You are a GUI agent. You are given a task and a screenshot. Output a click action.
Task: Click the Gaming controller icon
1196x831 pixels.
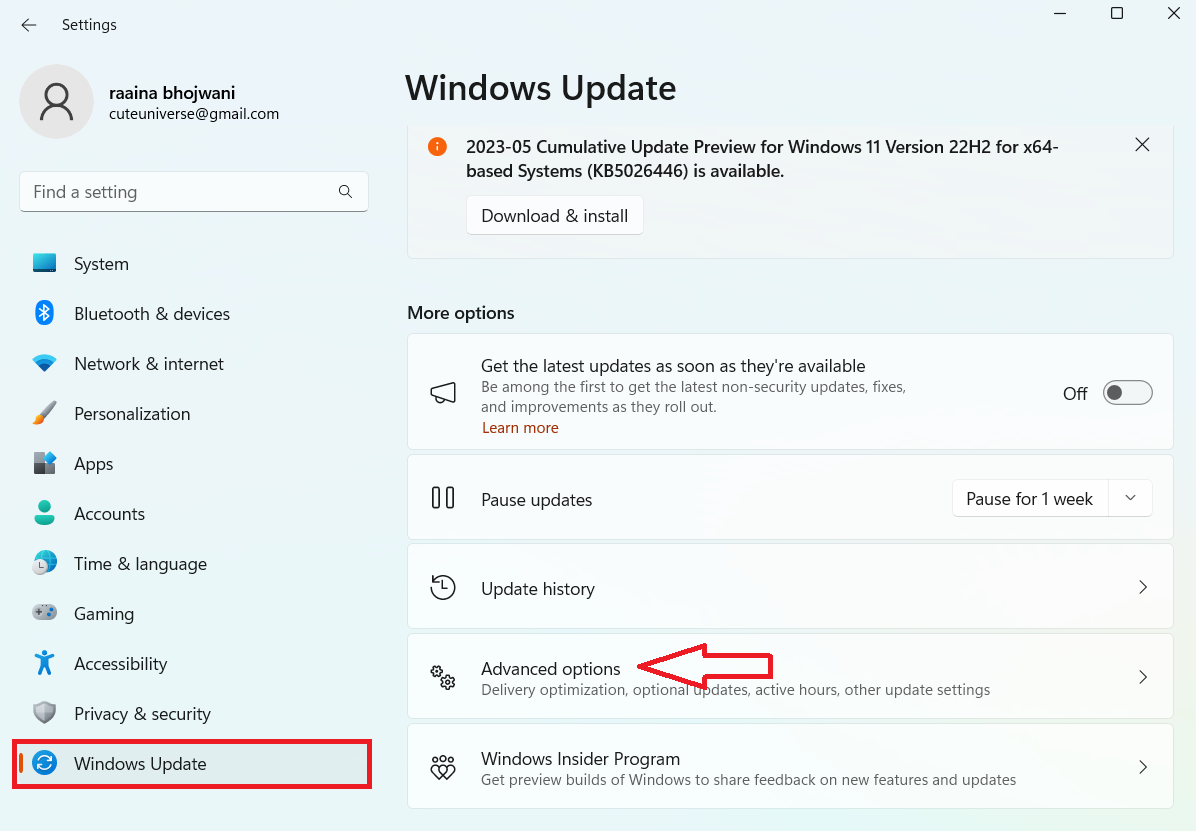(44, 613)
